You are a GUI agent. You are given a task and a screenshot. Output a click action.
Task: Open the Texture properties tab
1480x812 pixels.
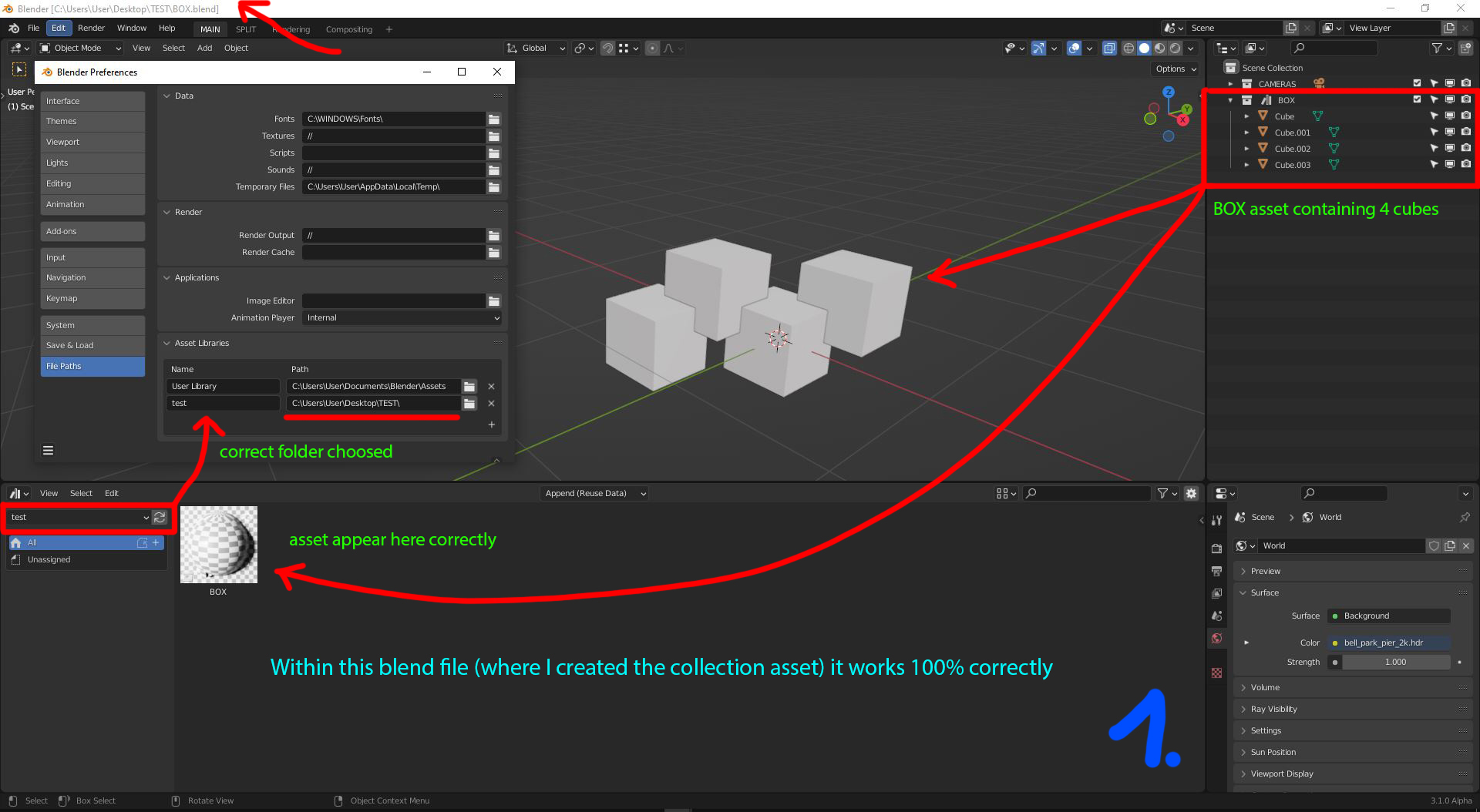point(1216,673)
